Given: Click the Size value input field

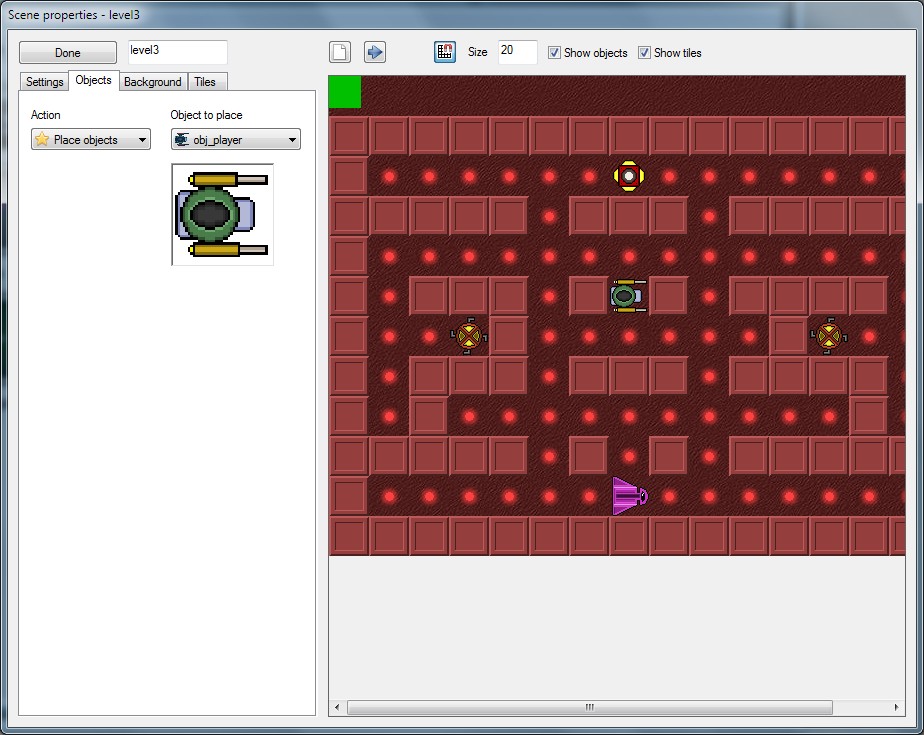Looking at the screenshot, I should [x=517, y=52].
